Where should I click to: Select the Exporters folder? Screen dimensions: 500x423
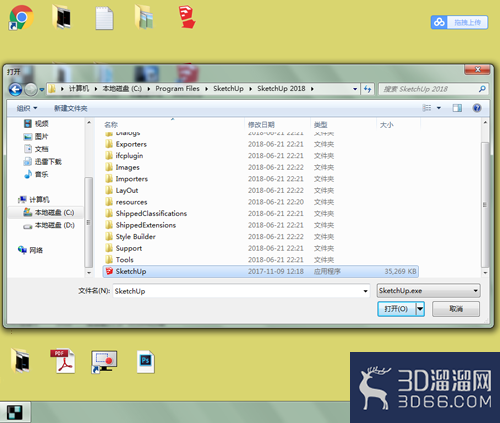click(261, 144)
